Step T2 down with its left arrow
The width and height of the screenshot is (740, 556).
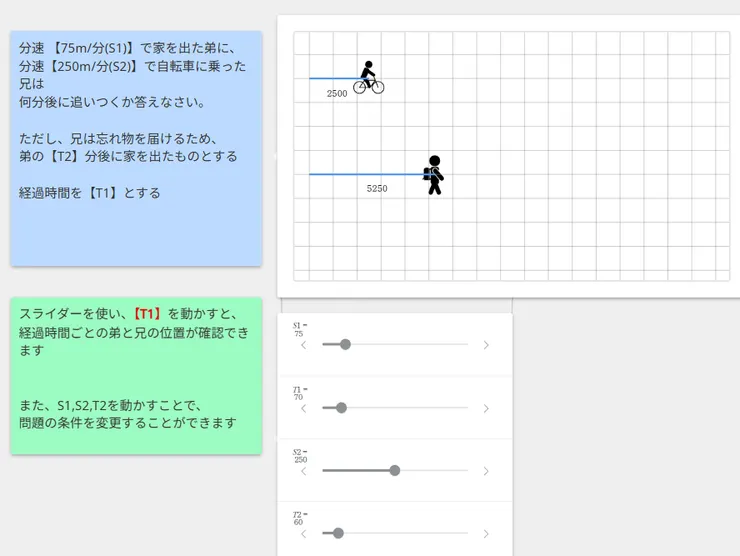pyautogui.click(x=304, y=534)
